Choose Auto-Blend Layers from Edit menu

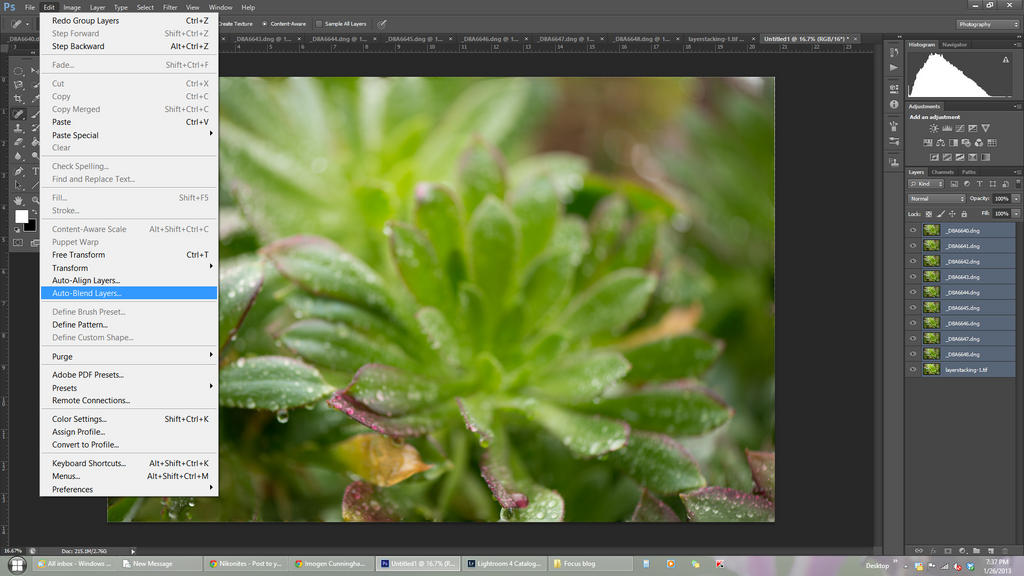point(86,293)
